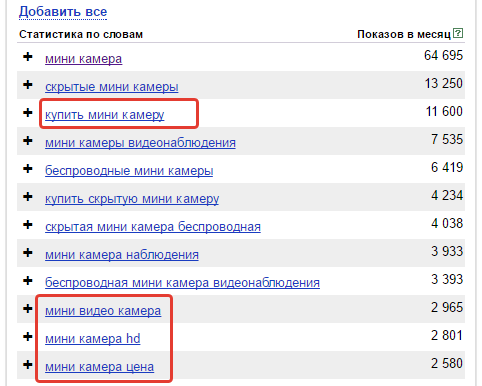Open the 'мини камера цена' link

100,367
